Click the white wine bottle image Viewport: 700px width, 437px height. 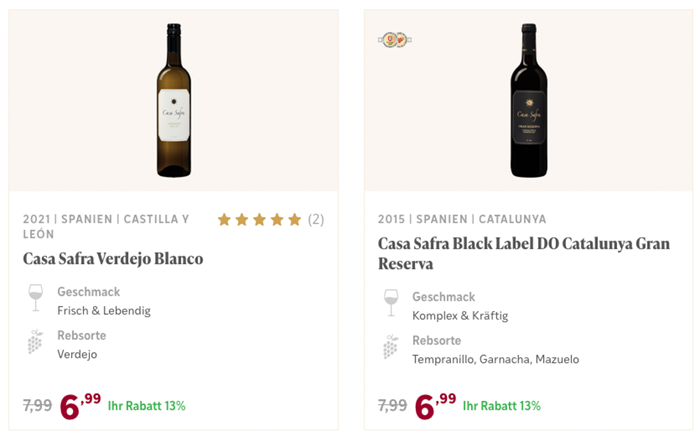175,100
